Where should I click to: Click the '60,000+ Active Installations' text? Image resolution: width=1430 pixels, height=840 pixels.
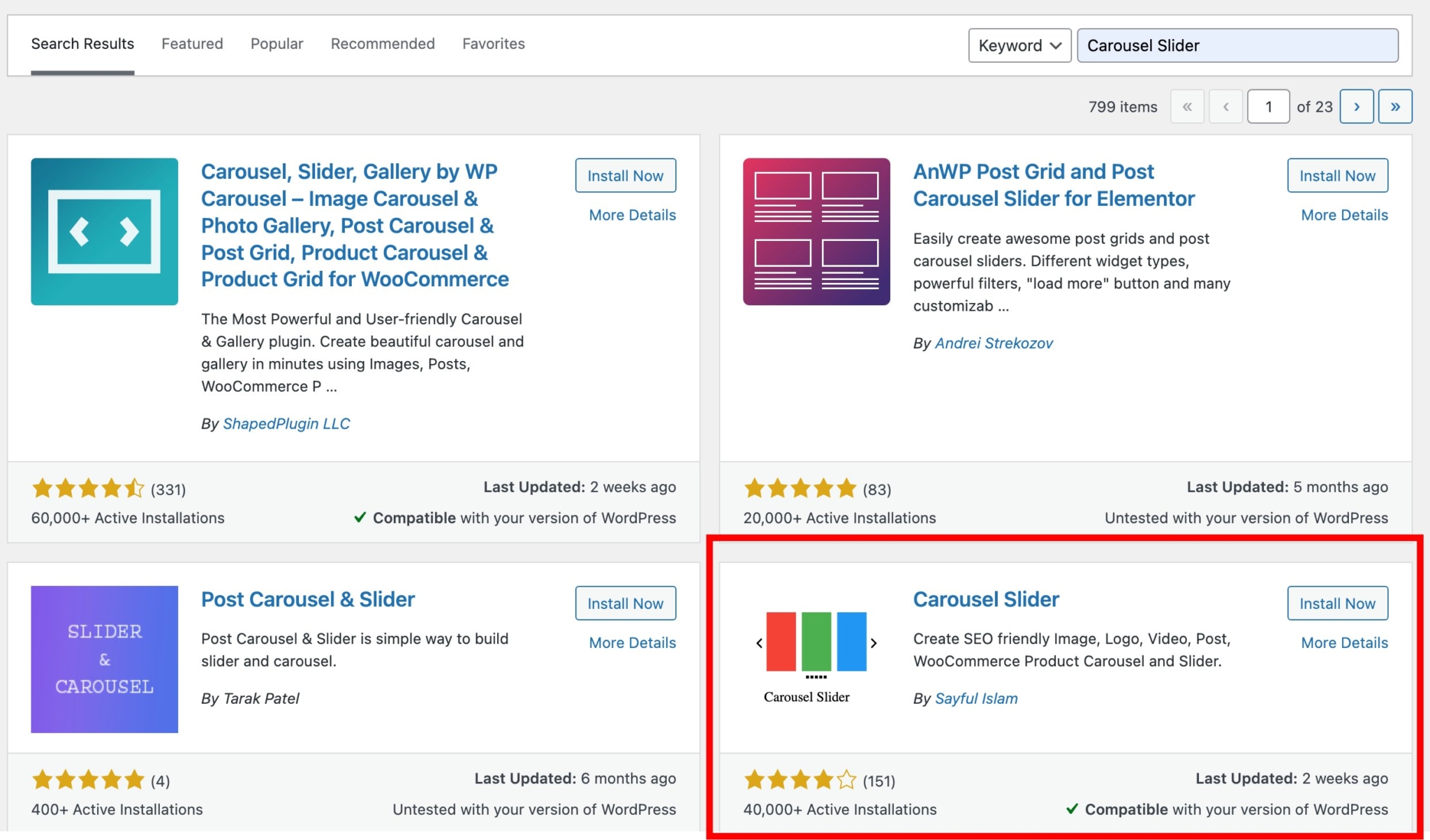click(128, 518)
